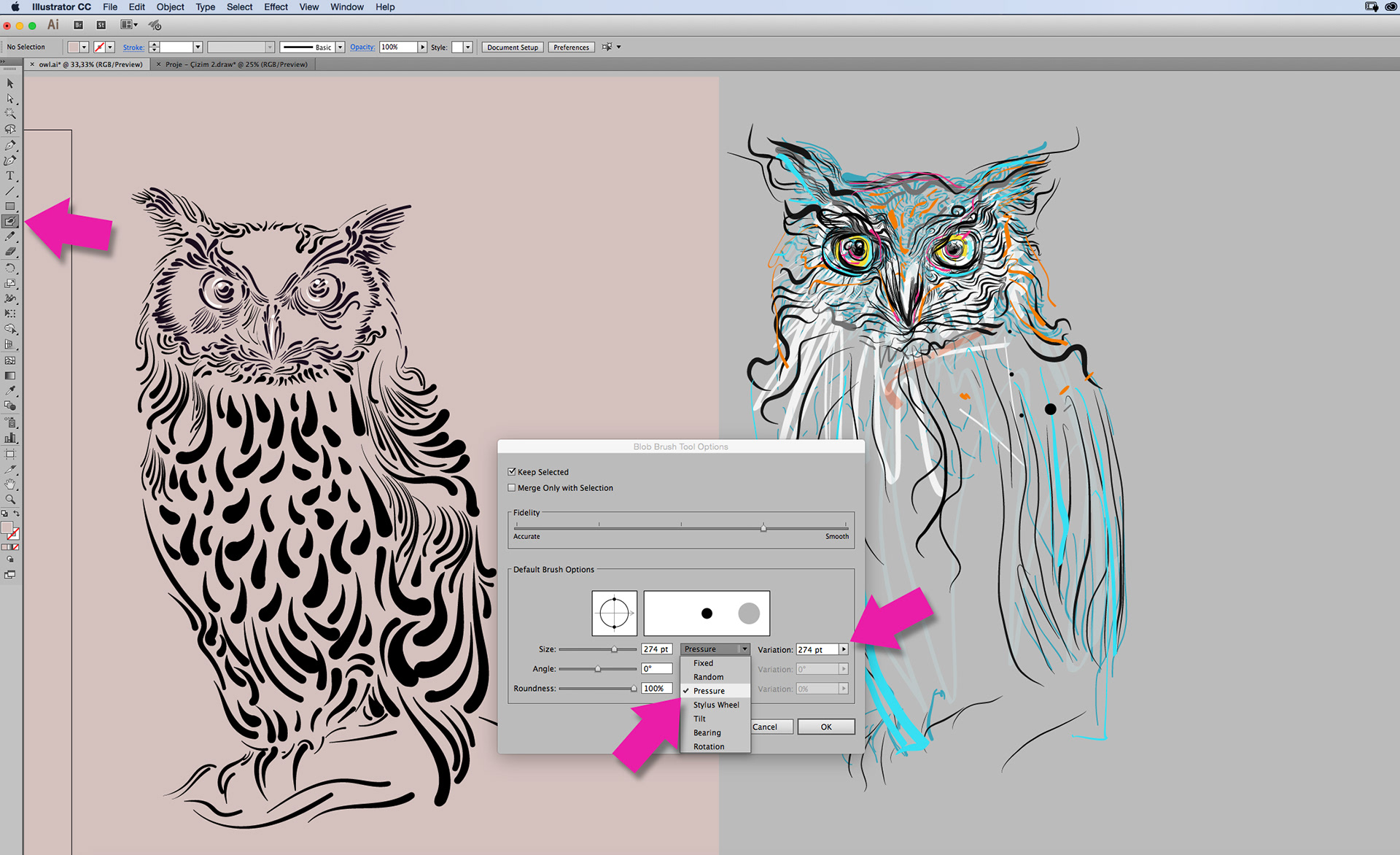Viewport: 1400px width, 855px height.
Task: Adjust the Fidelity slider handle
Action: tap(763, 527)
